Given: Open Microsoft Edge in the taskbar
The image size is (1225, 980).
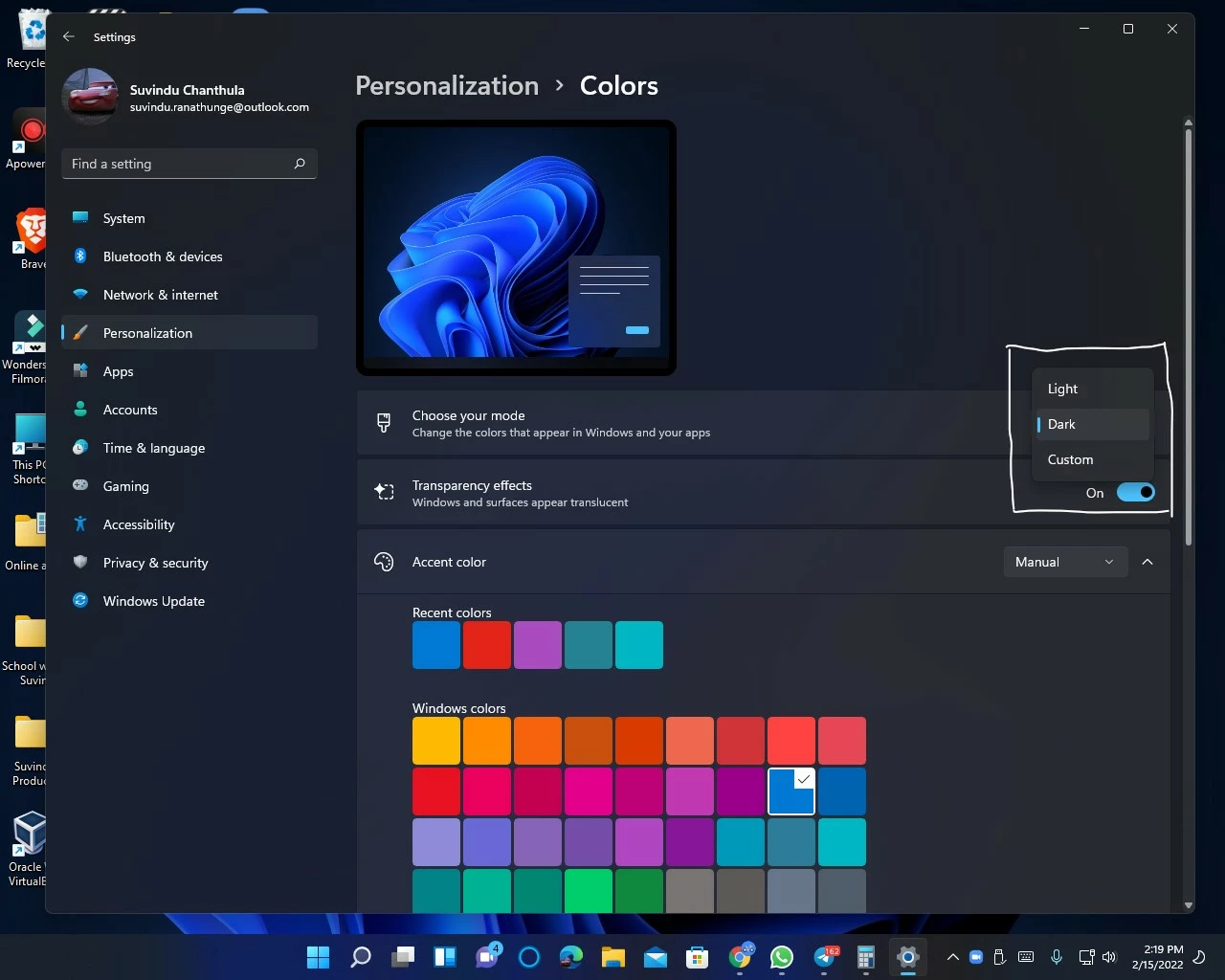Looking at the screenshot, I should coord(571,957).
